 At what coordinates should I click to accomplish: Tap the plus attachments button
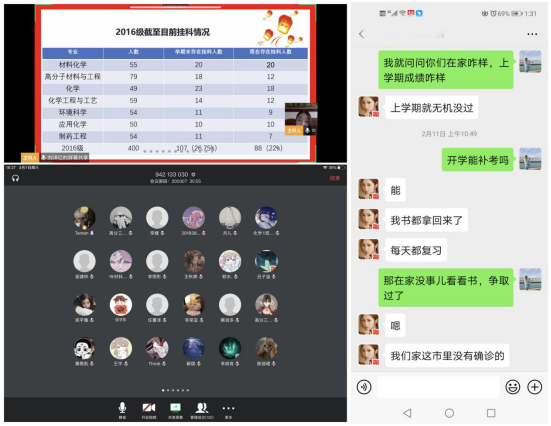click(x=534, y=387)
